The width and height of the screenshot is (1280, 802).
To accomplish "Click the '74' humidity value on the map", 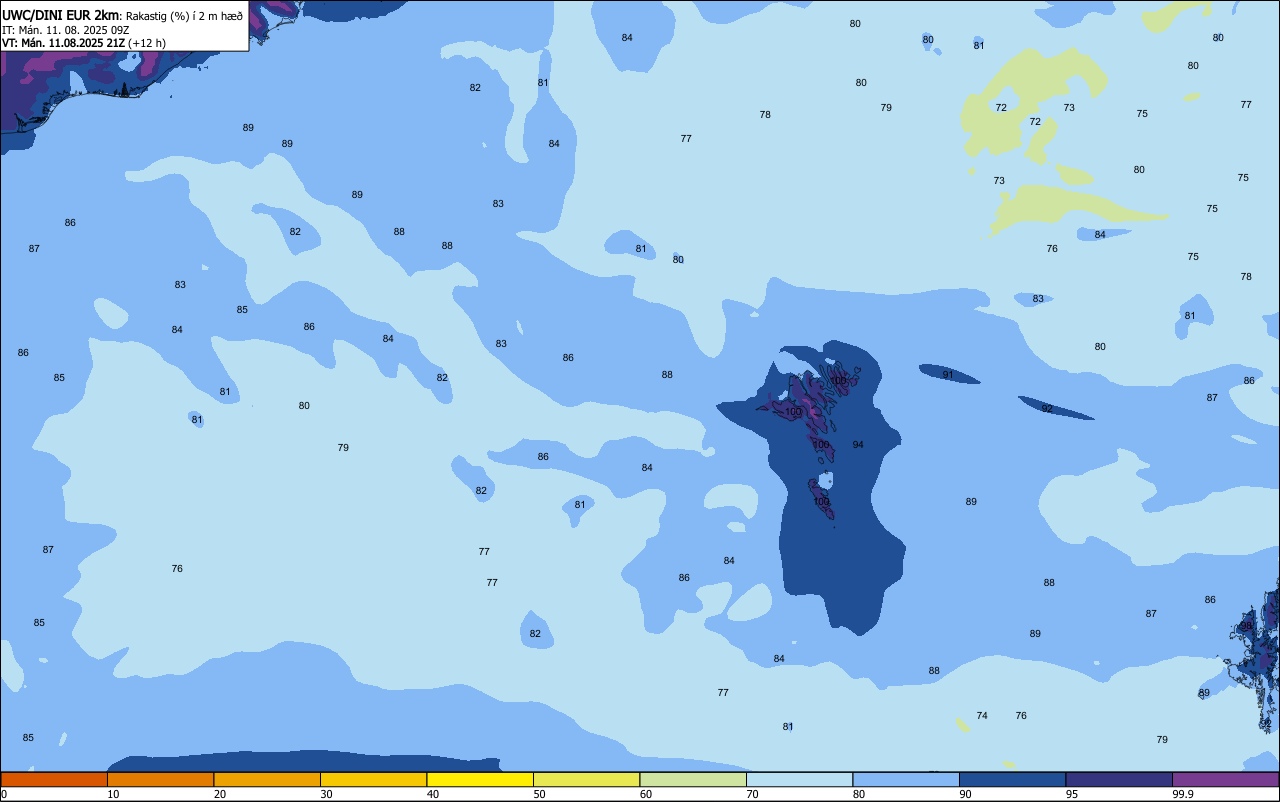I will [x=982, y=715].
